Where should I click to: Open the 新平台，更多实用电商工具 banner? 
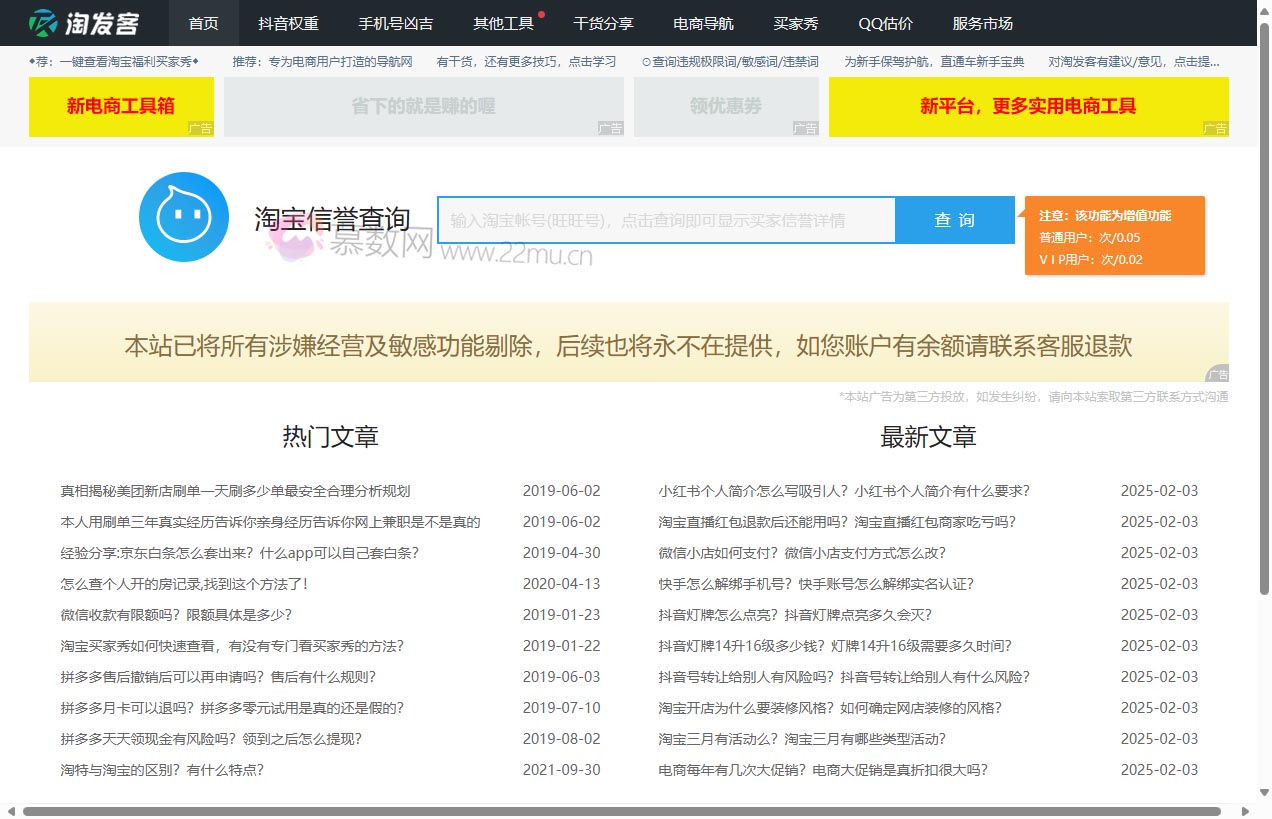1028,107
